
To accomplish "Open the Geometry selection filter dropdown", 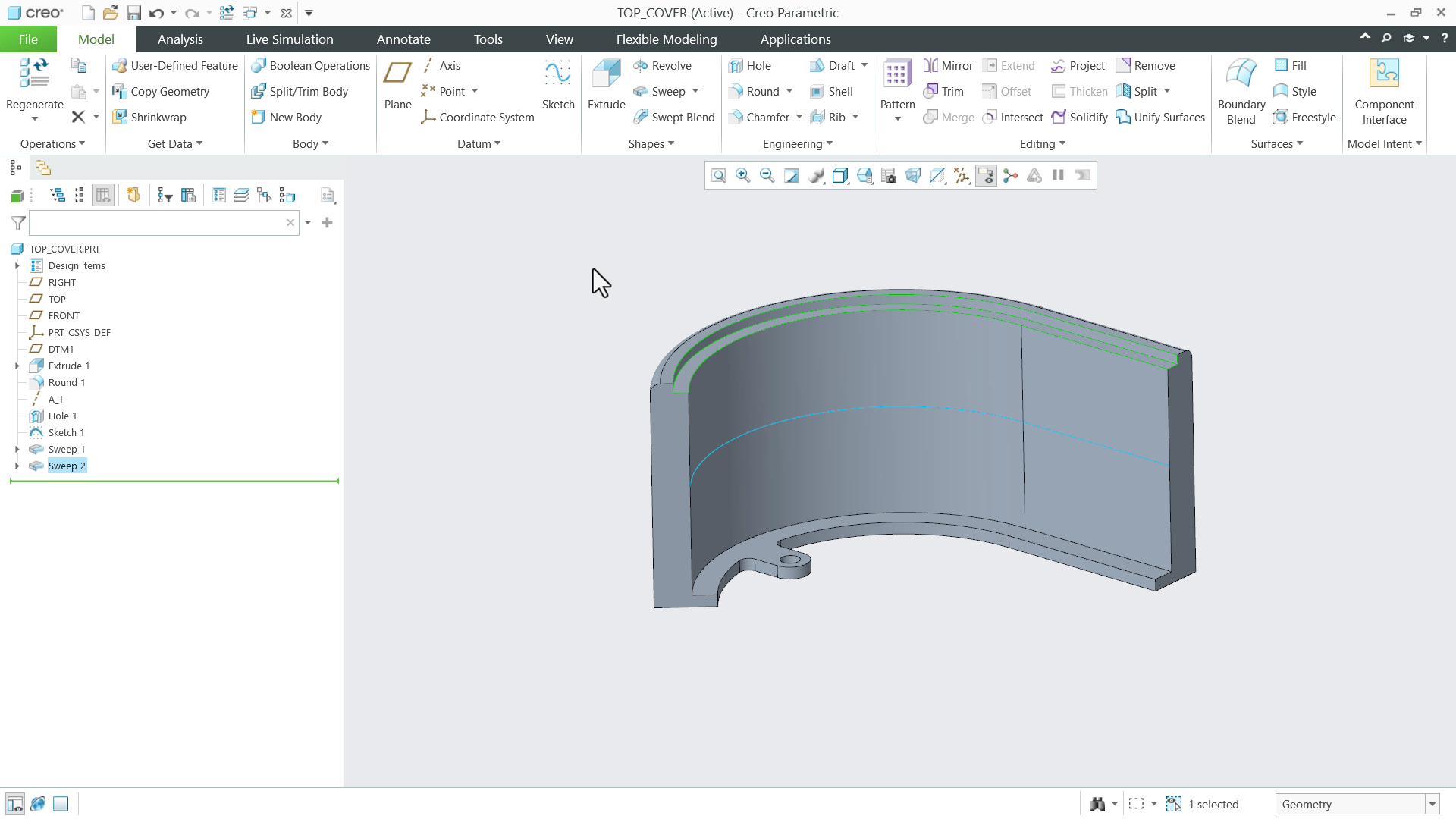I will pos(1432,804).
